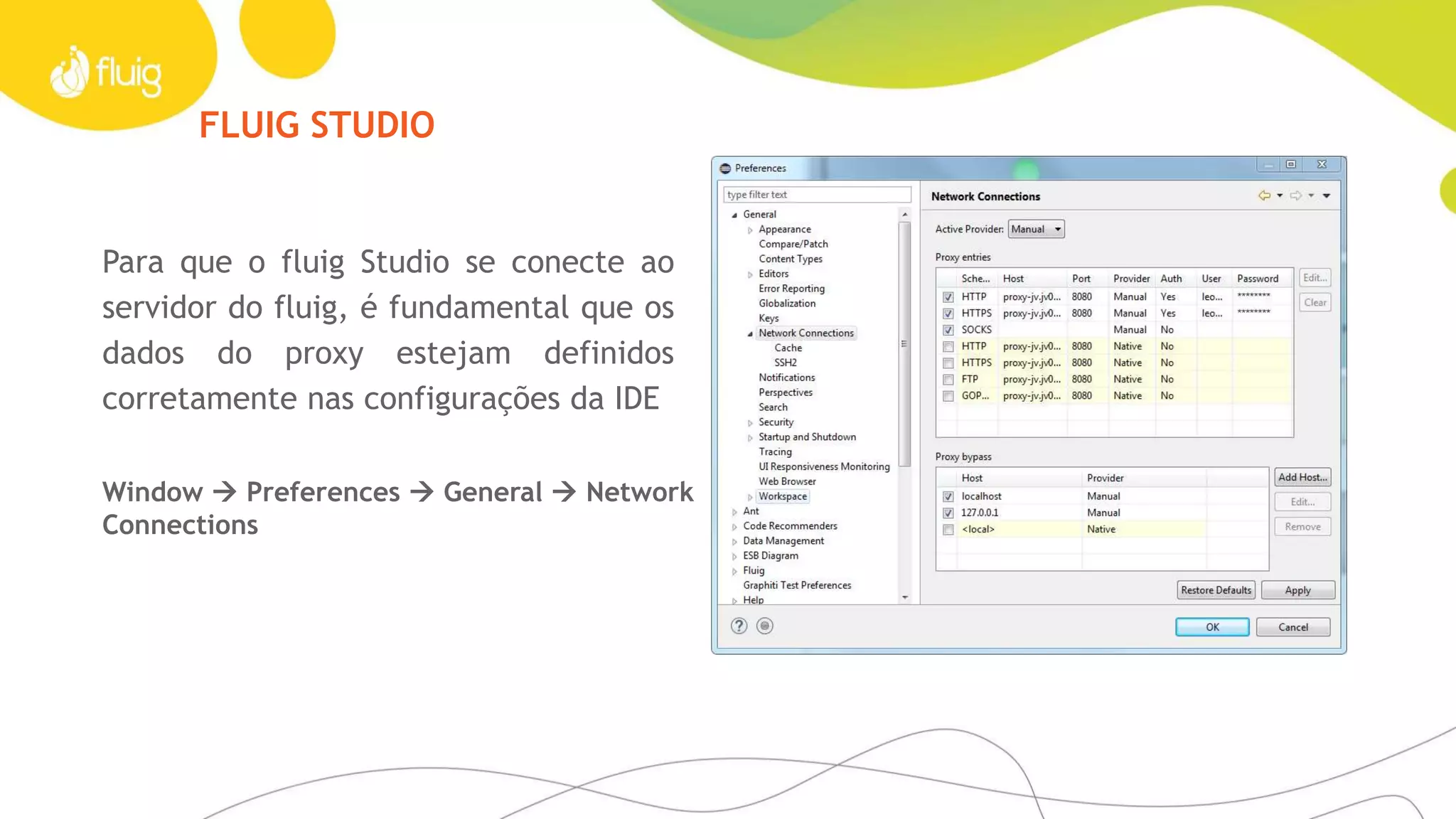Toggle the GOP... Native proxy checkbox
The height and width of the screenshot is (819, 1456).
click(x=948, y=396)
